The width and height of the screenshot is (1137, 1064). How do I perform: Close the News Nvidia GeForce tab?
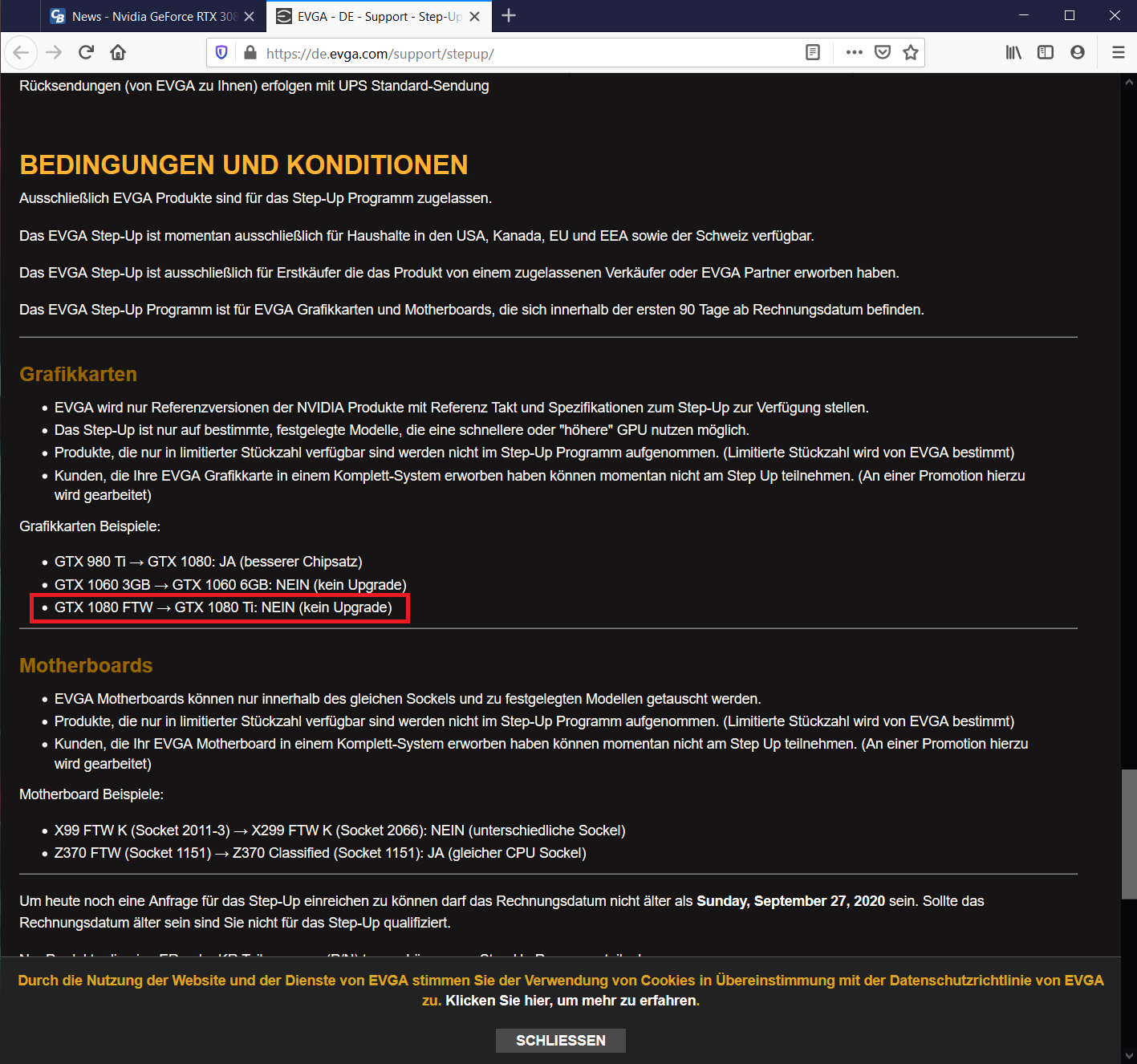tap(250, 16)
